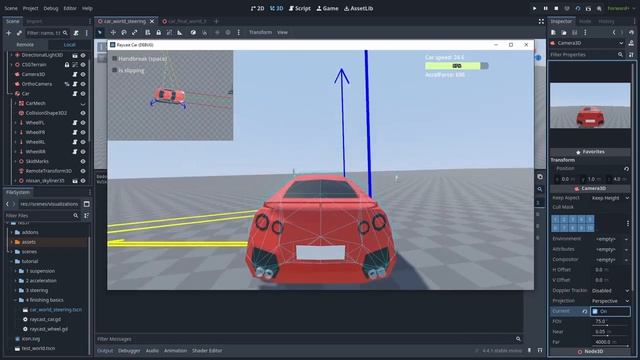Switch to Shader Editor bottom tab
640x360 pixels.
[x=207, y=351]
